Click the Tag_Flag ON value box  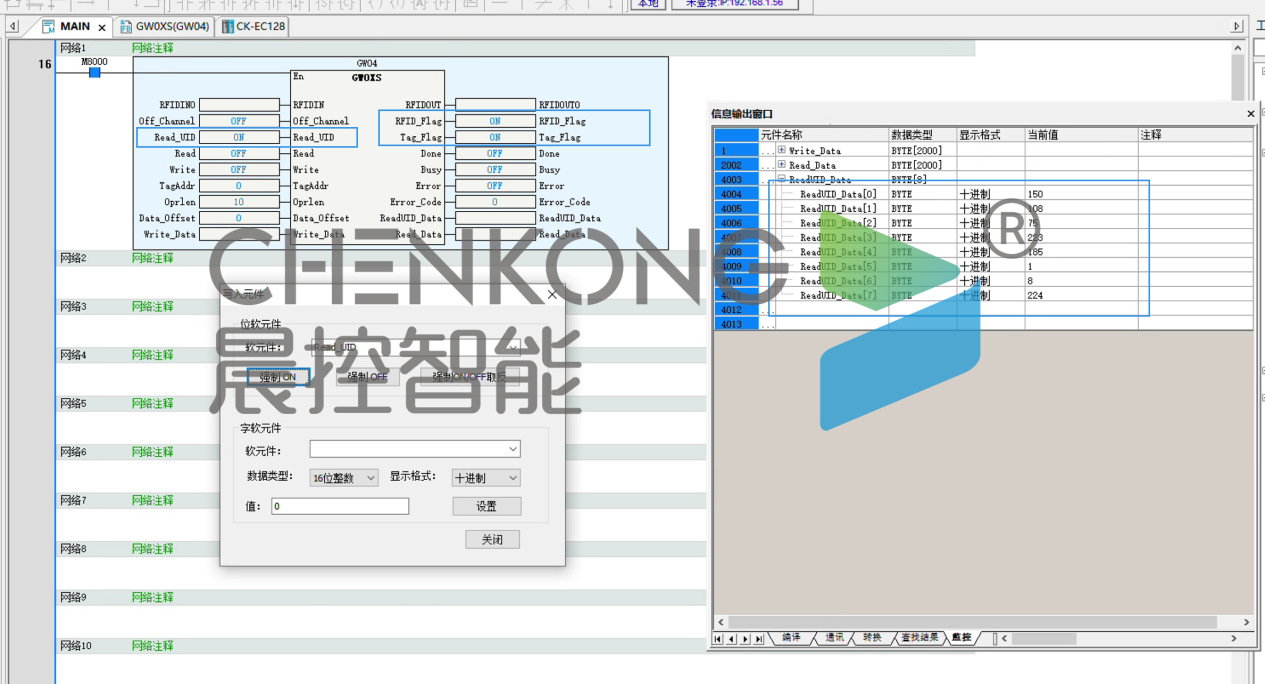tap(495, 137)
